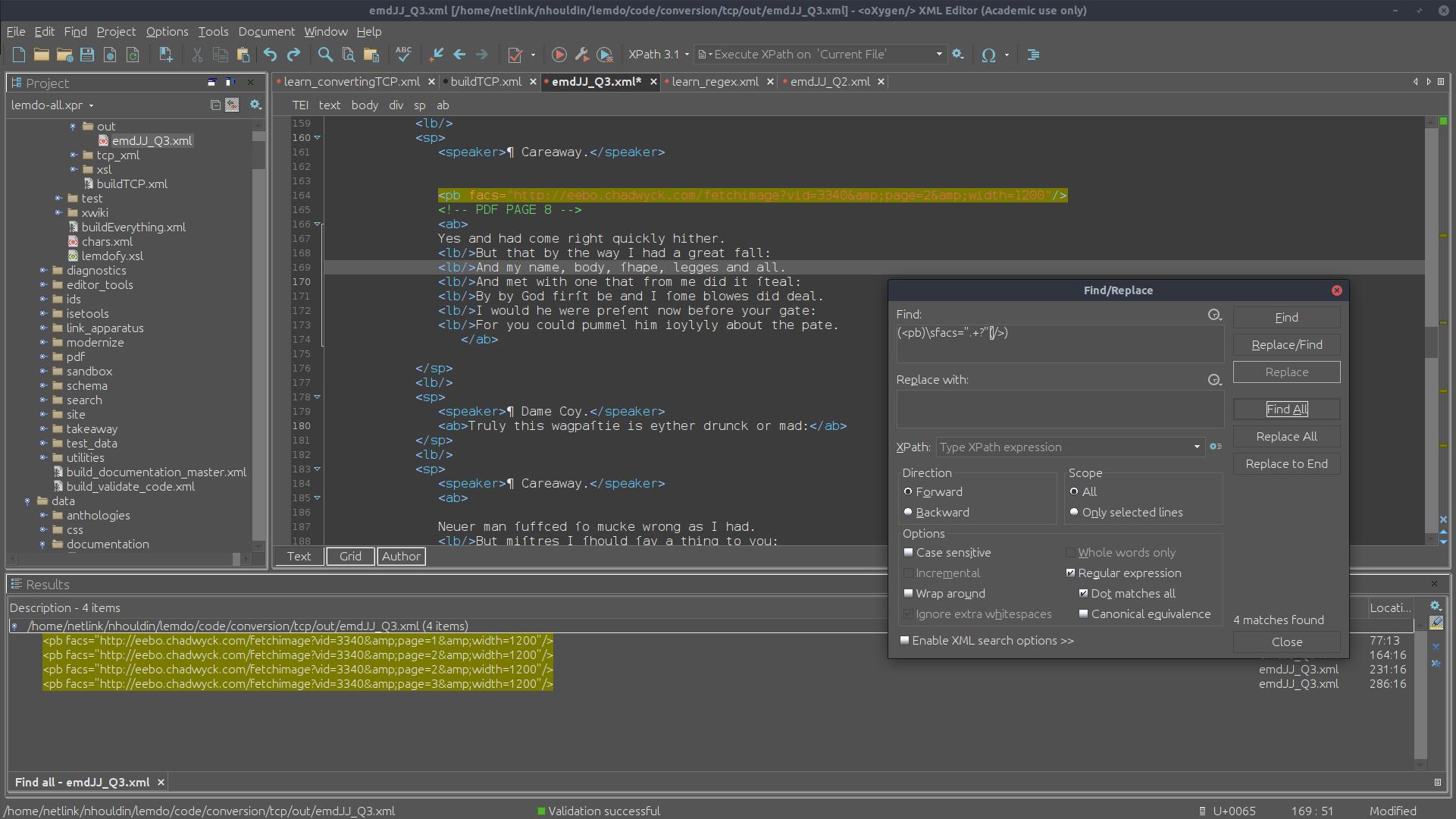Open Configure Transformation Scenarios wrench icon
Image resolution: width=1456 pixels, height=819 pixels.
point(581,55)
